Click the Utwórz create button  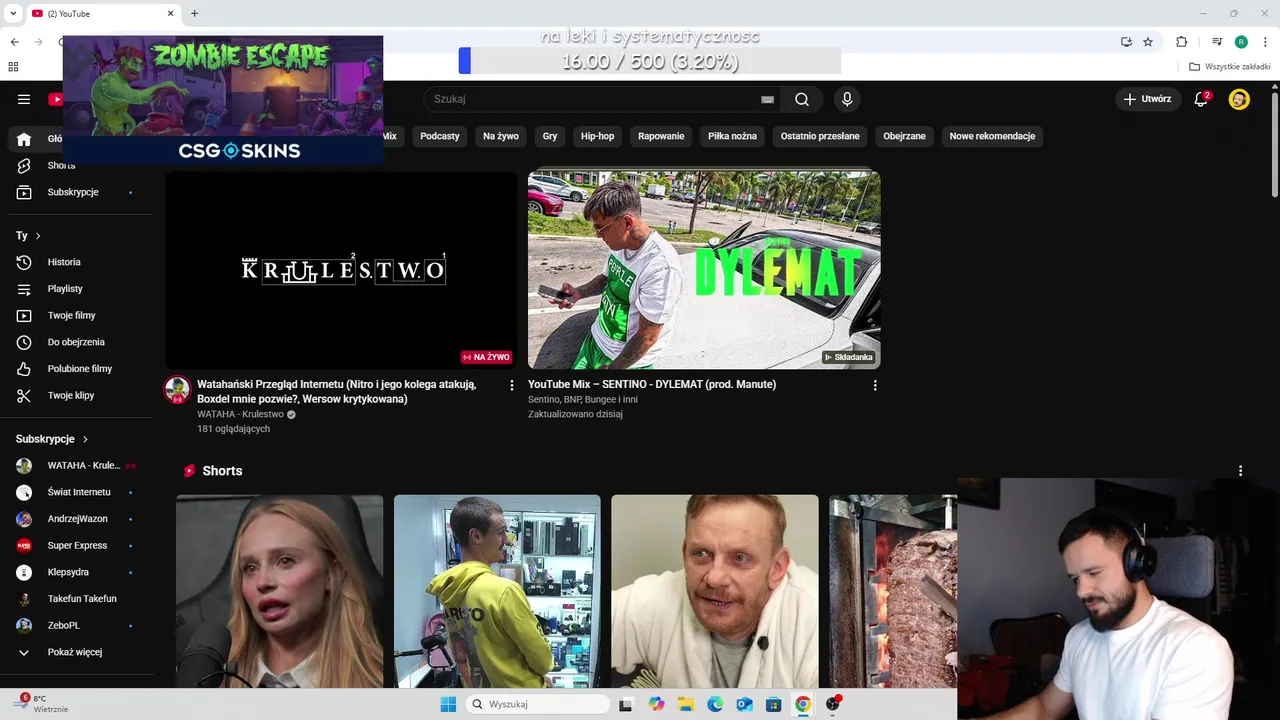pos(1148,99)
